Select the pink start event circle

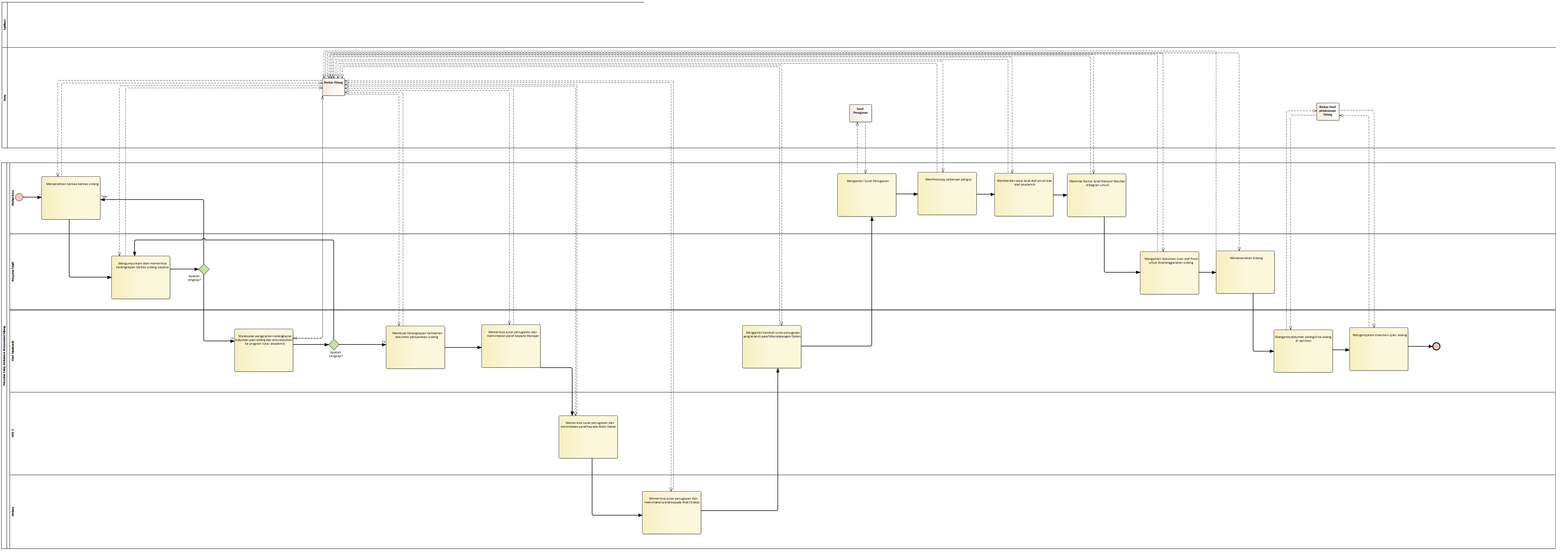(19, 197)
